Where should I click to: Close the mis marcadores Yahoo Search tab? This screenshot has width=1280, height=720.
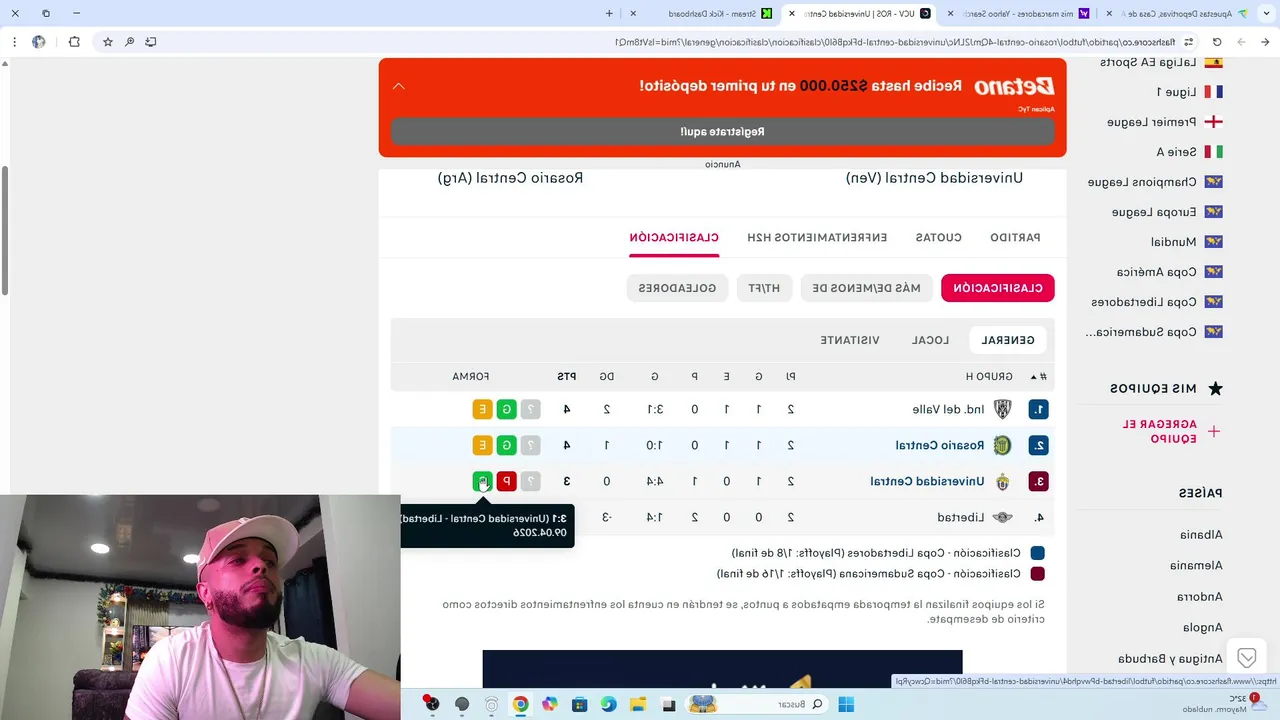click(950, 13)
